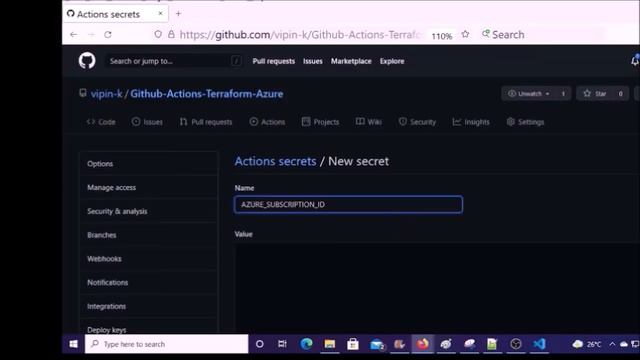Open GitHub notifications bell
This screenshot has height=360, width=640.
click(x=635, y=60)
